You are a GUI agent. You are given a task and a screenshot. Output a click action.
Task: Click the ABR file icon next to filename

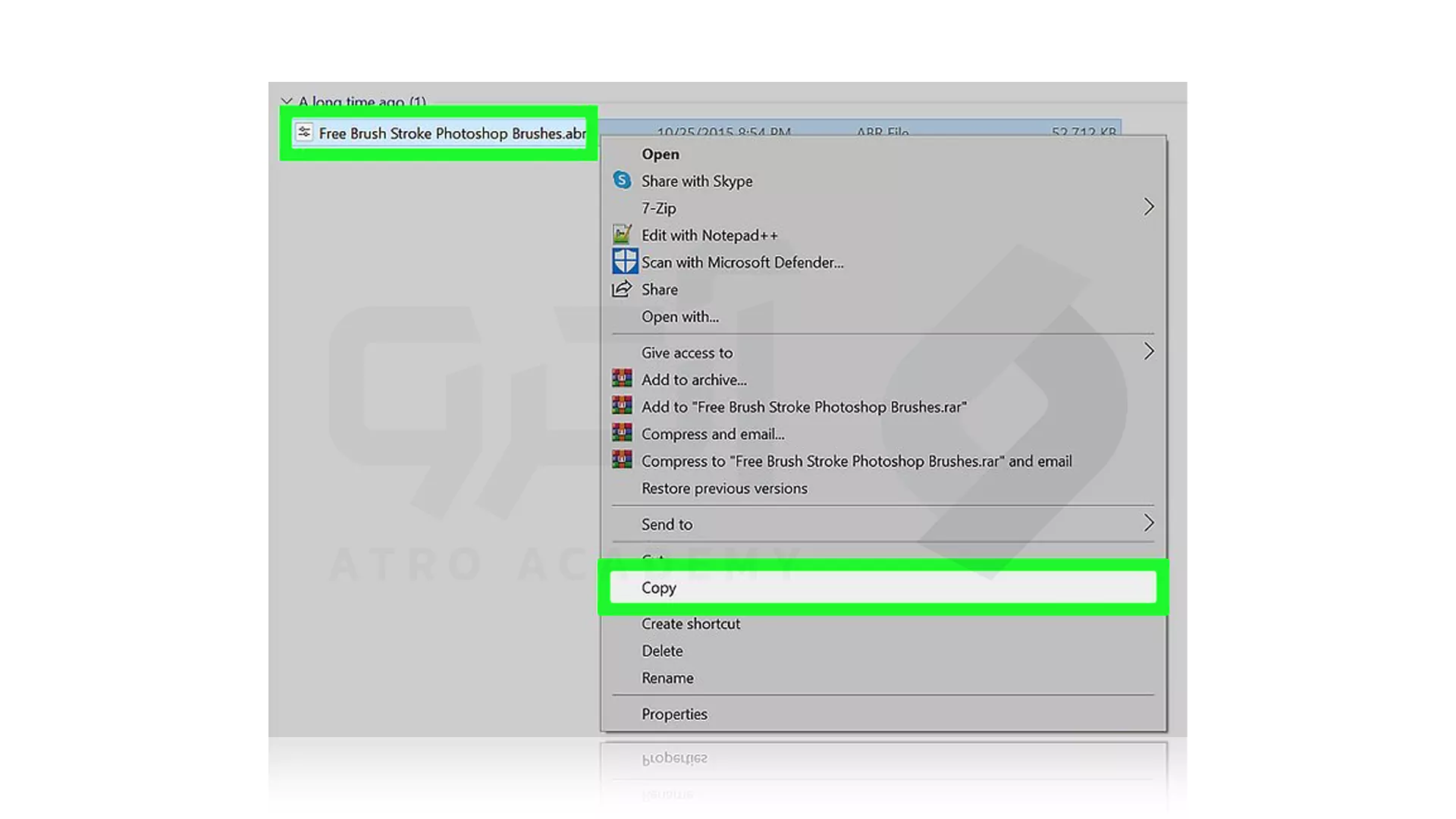[304, 133]
